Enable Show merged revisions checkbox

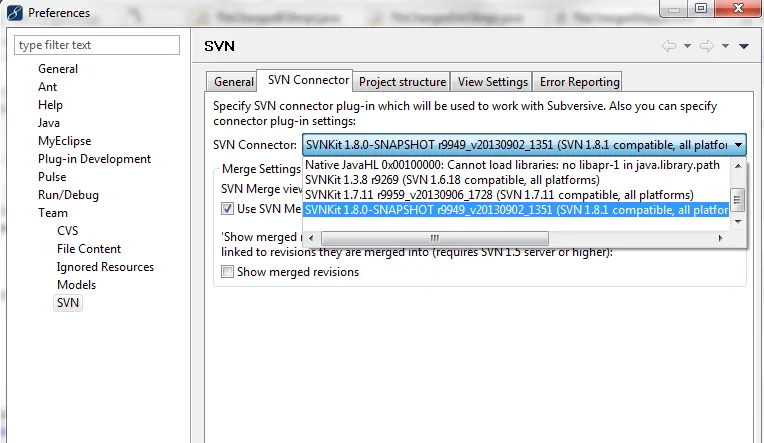pos(227,271)
